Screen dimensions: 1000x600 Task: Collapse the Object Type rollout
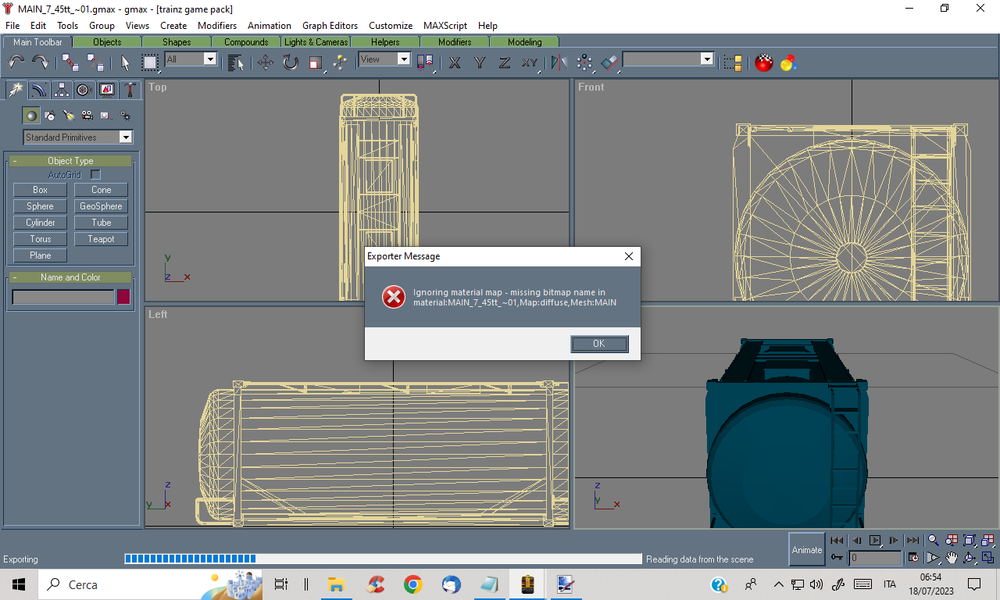tap(70, 161)
